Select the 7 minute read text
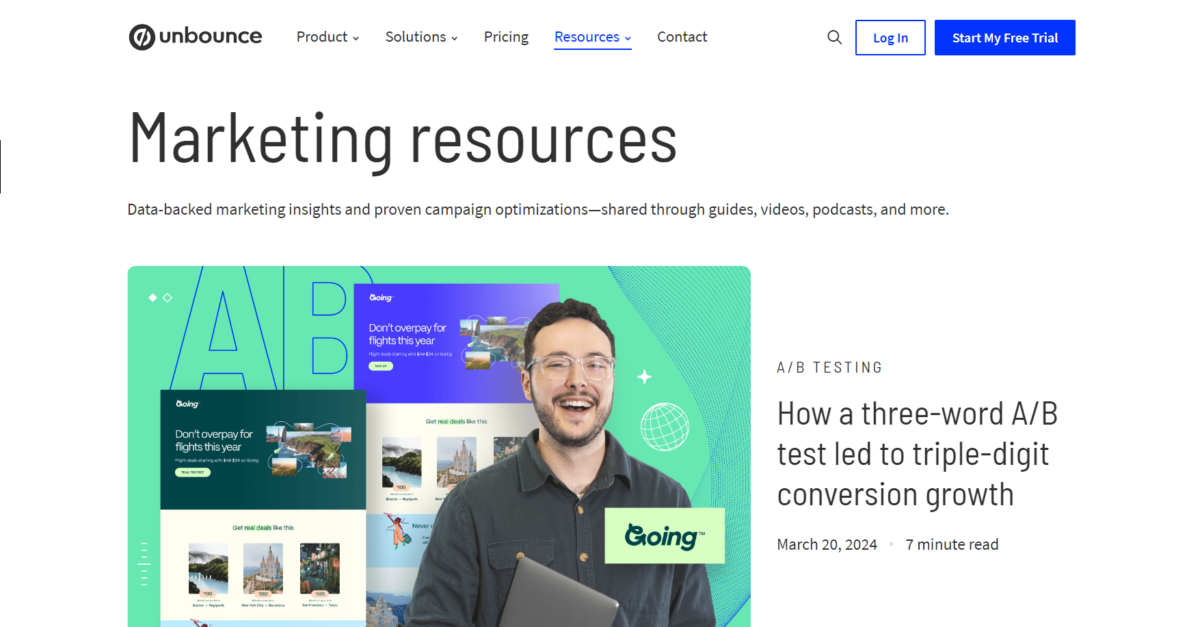This screenshot has width=1200, height=627. click(952, 545)
